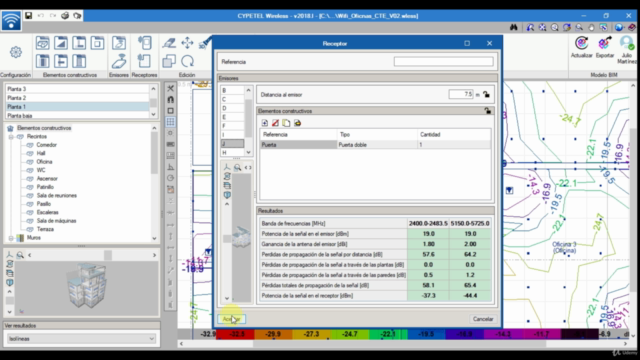This screenshot has height=360, width=640.
Task: Expand the Muros tree node
Action: click(11, 238)
